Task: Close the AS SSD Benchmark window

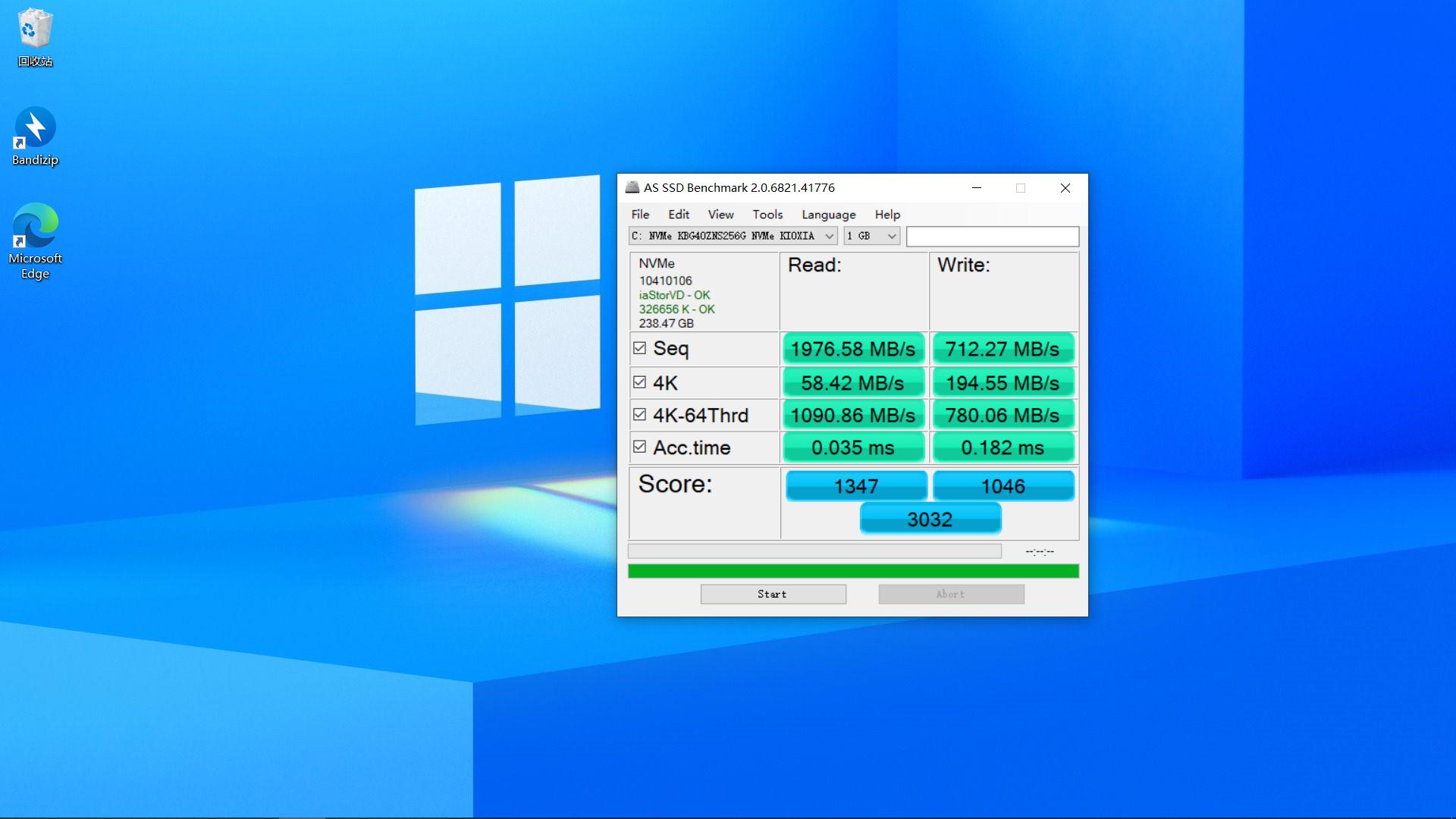Action: point(1065,188)
